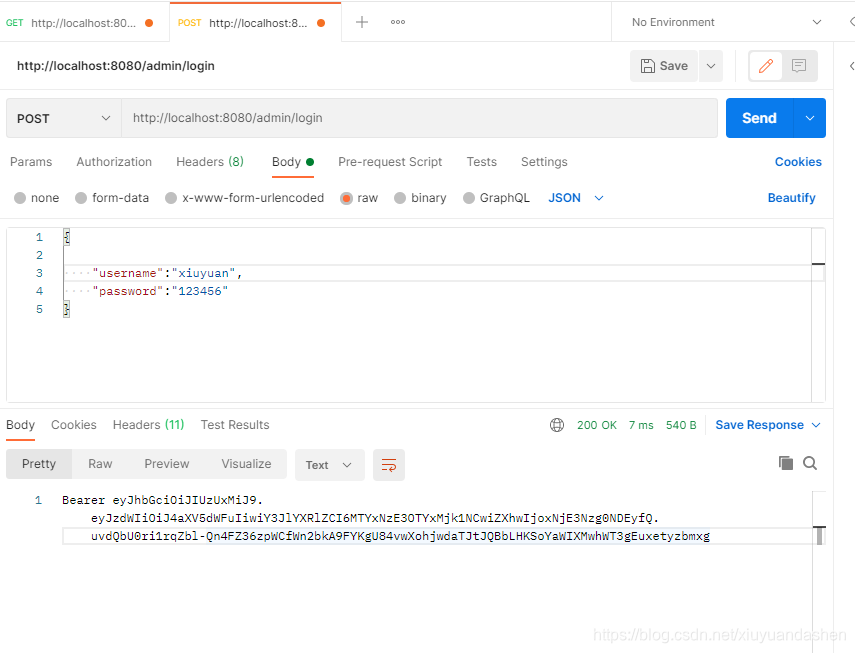Open the Pre-request Script tab

390,162
